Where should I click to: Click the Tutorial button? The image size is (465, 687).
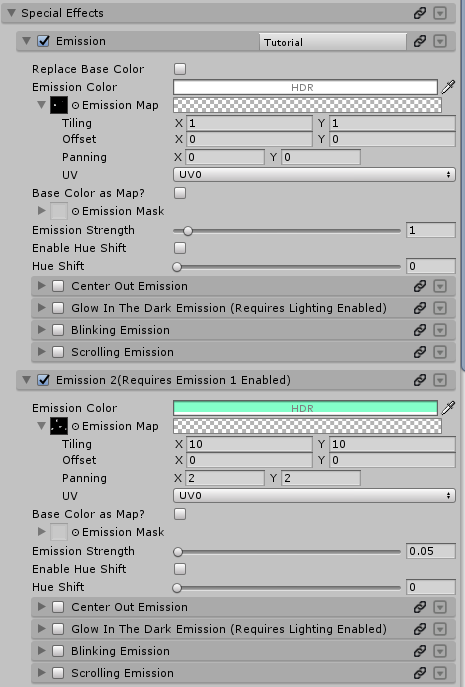(333, 42)
